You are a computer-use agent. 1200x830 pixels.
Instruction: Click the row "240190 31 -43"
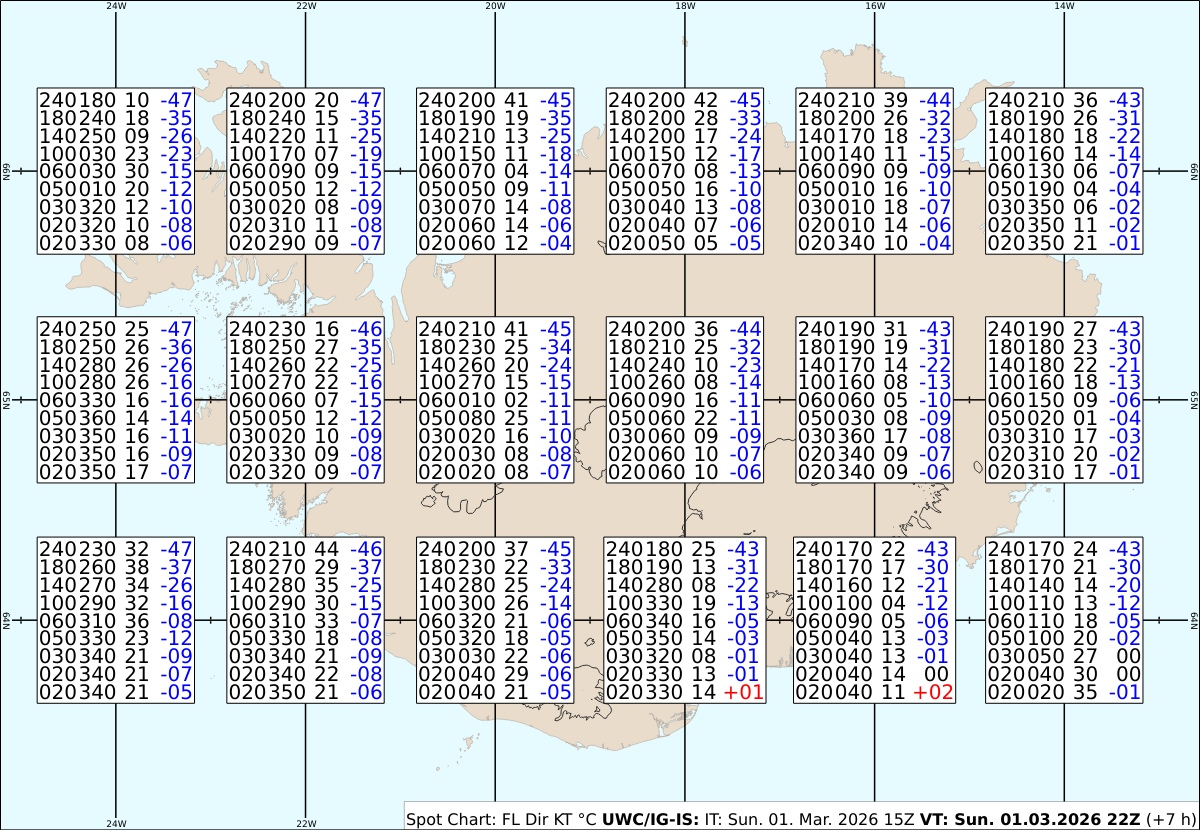[875, 328]
